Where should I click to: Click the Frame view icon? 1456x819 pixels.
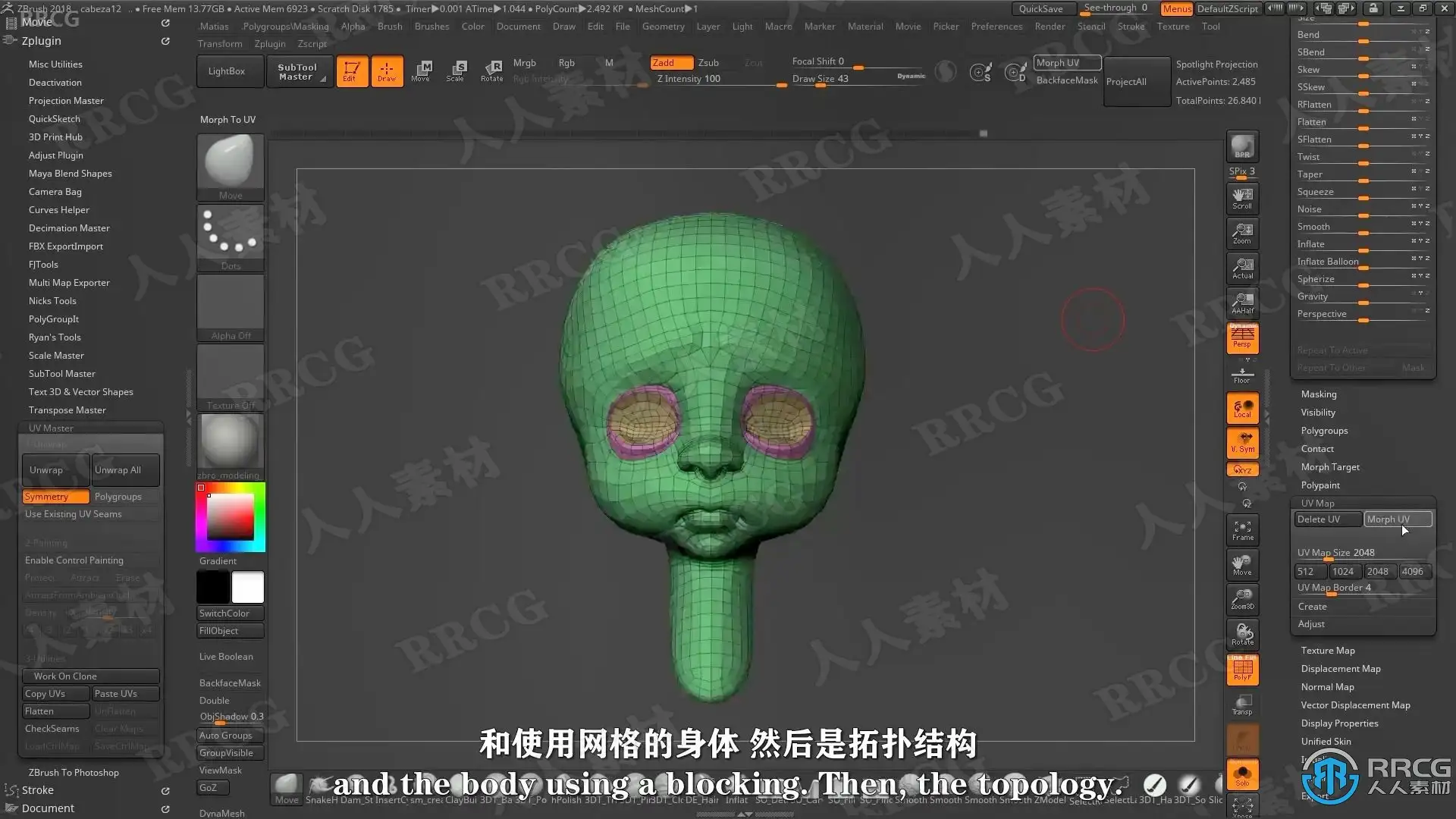tap(1242, 530)
